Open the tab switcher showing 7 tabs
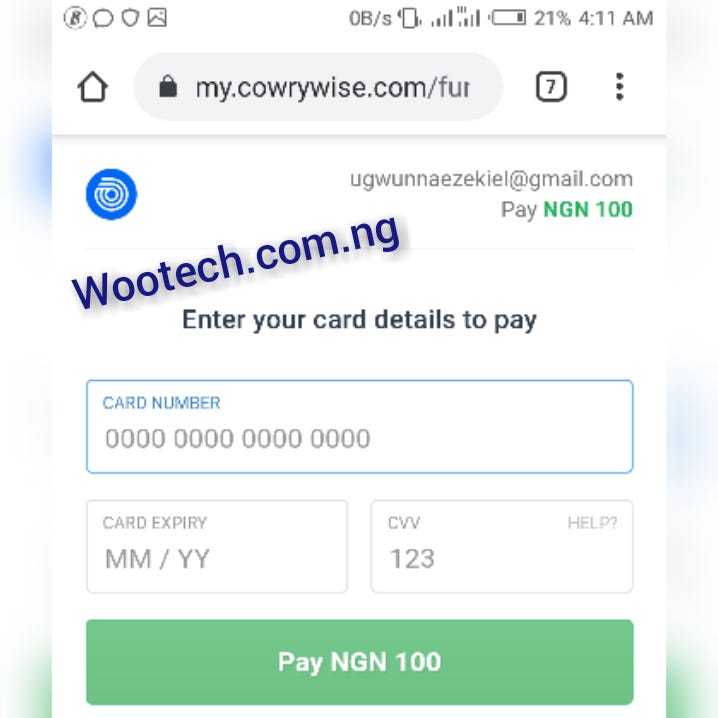Viewport: 718px width, 718px height. pyautogui.click(x=551, y=86)
